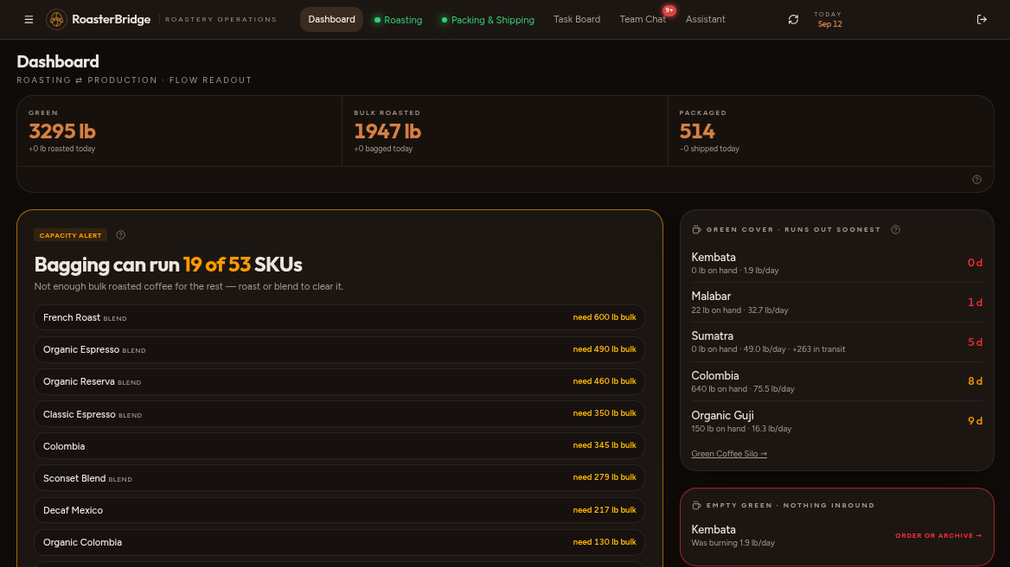
Task: Click Order or Archive for Kembata
Action: pyautogui.click(x=938, y=535)
